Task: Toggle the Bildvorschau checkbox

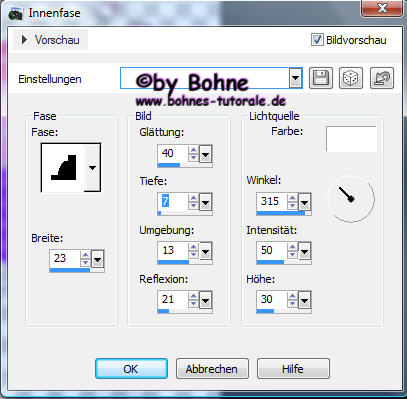Action: [317, 40]
